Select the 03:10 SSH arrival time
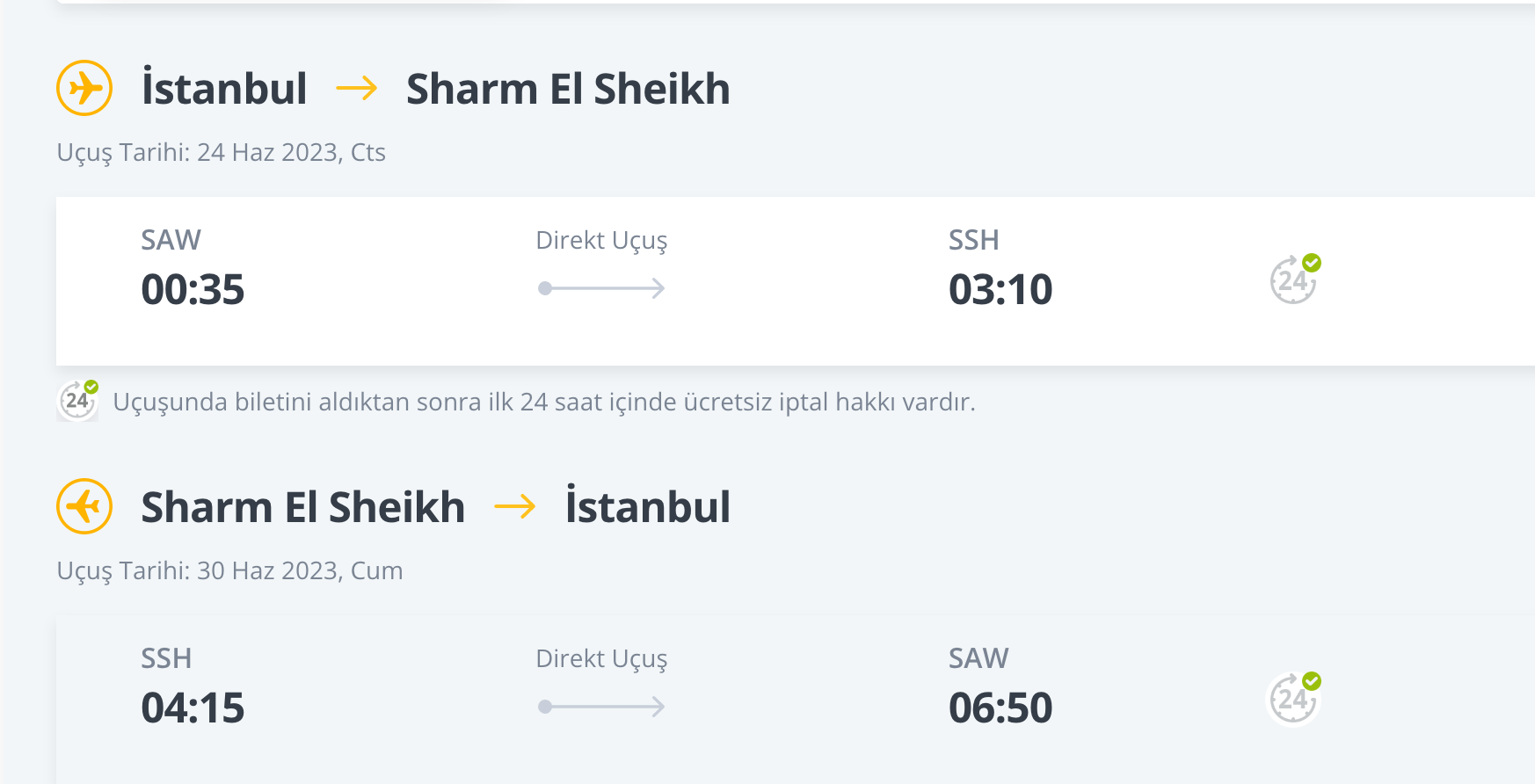 coord(1000,289)
